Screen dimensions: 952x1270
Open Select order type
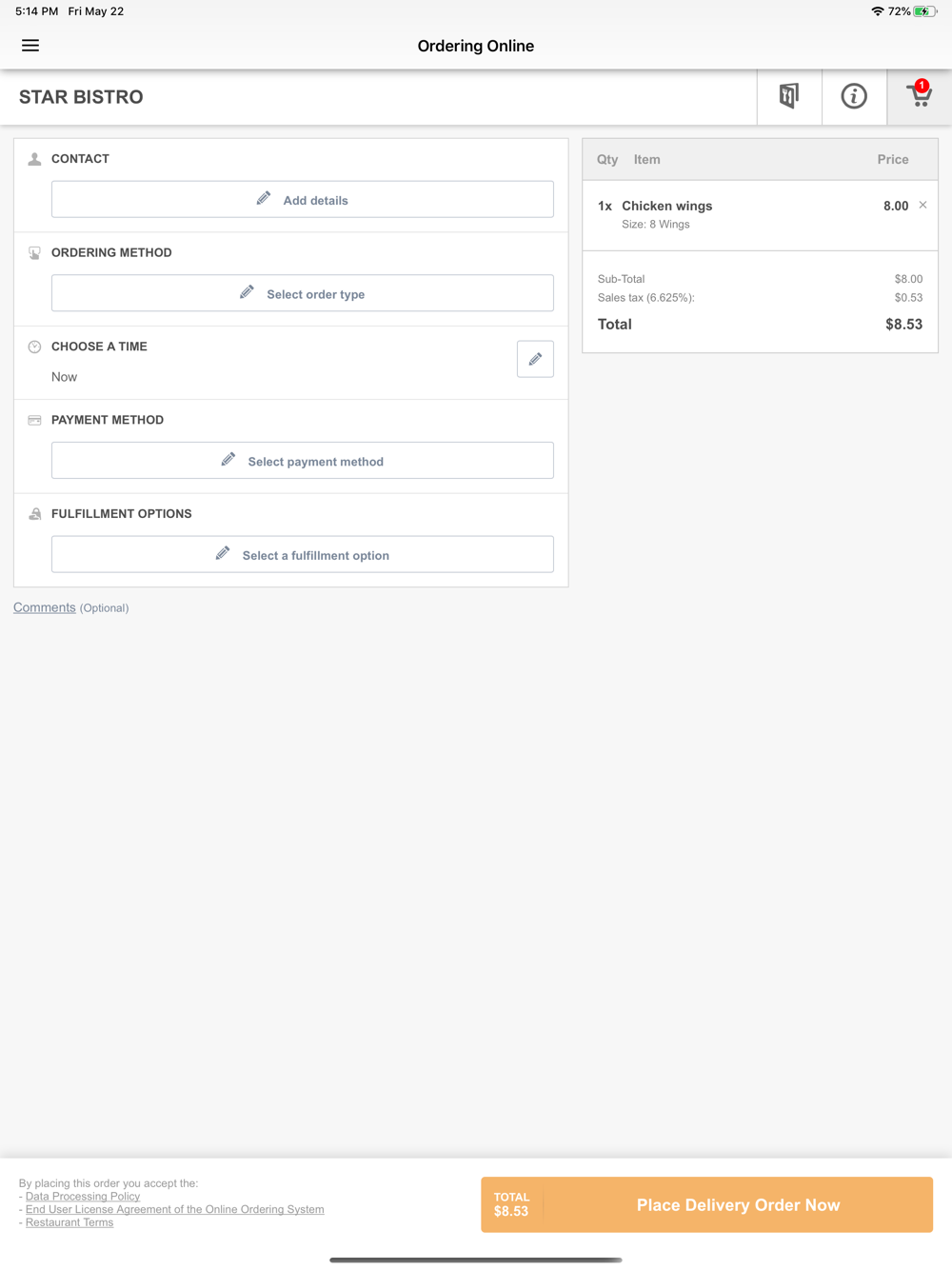click(x=303, y=293)
